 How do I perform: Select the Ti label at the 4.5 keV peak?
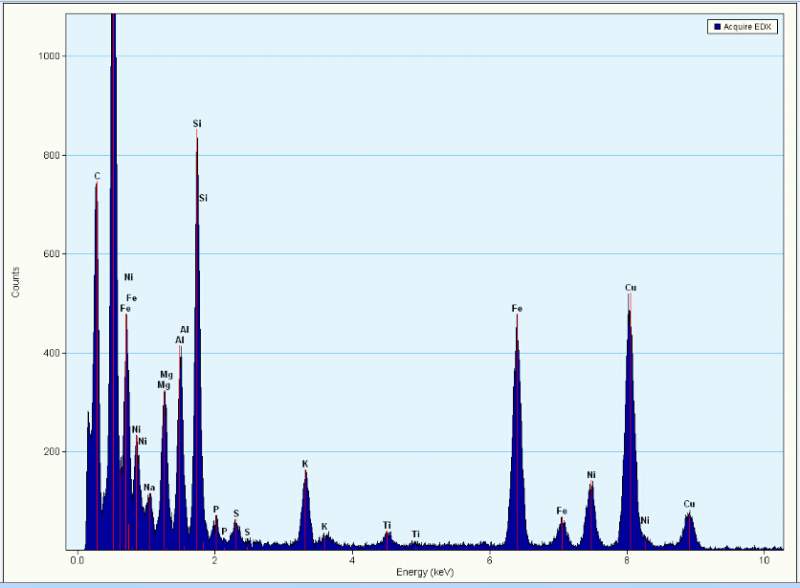387,525
